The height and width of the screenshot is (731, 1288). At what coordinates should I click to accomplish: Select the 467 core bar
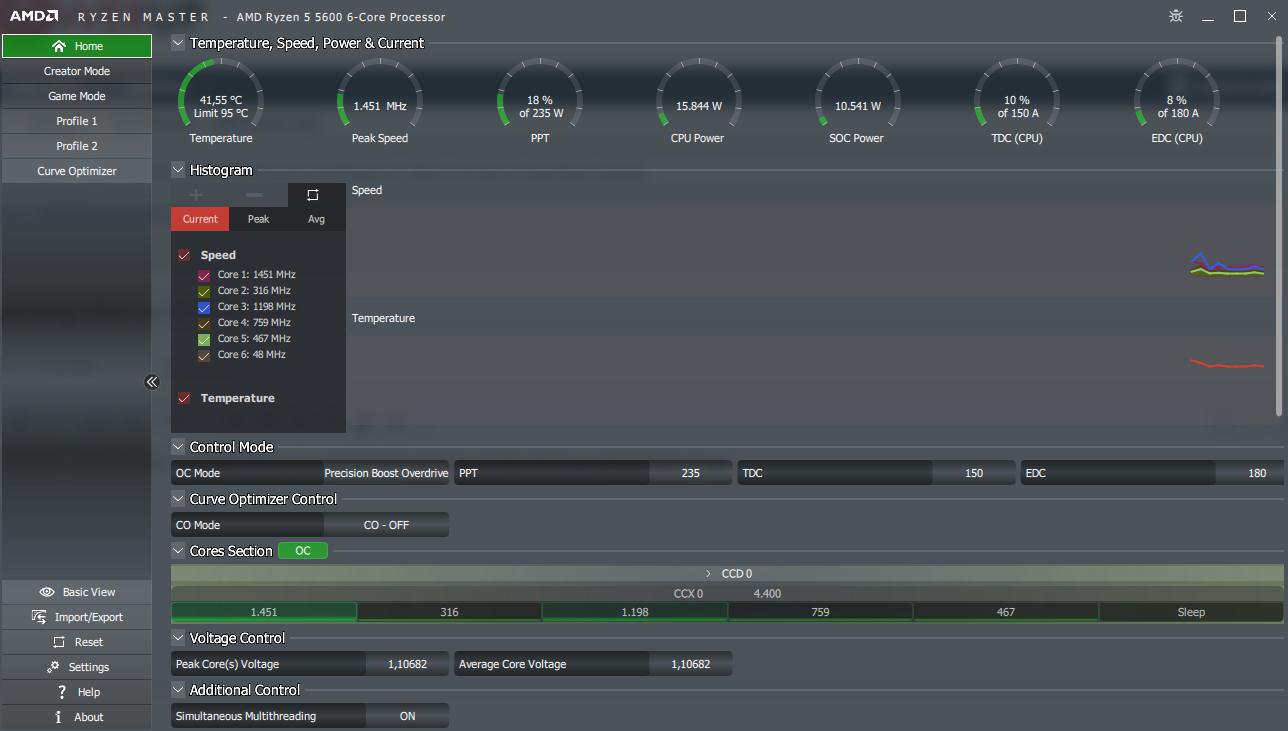tap(1006, 612)
